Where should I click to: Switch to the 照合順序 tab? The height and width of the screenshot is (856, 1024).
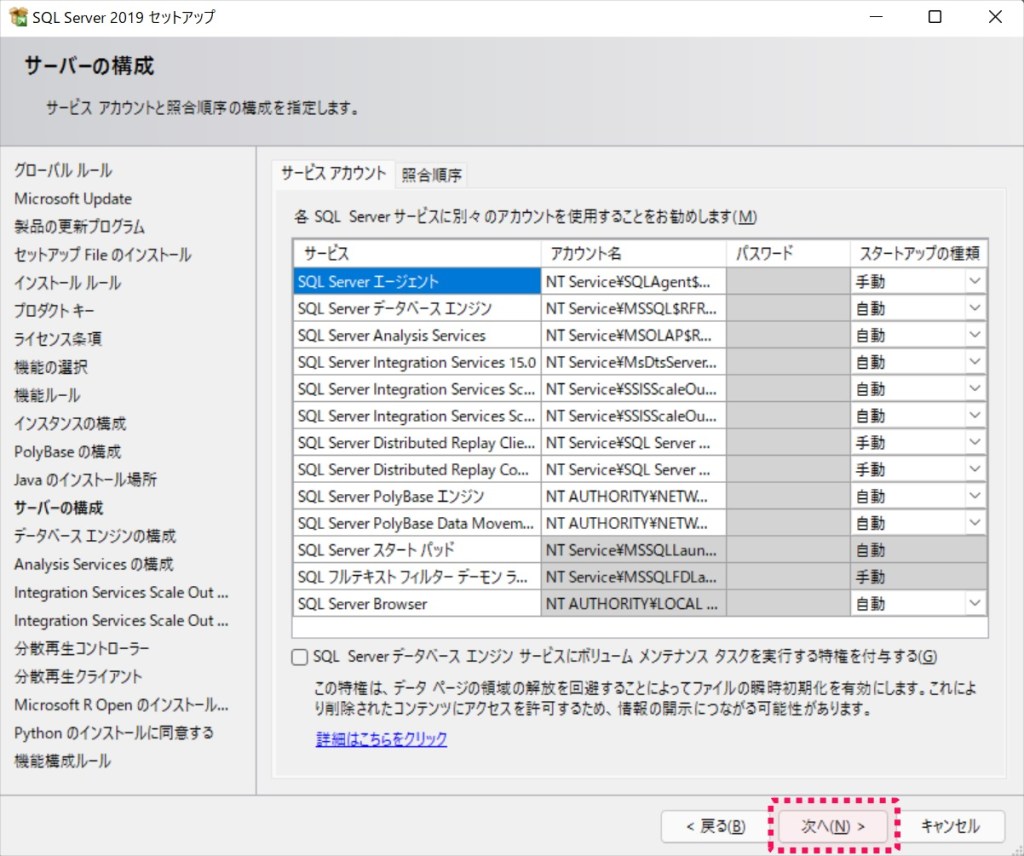pos(431,175)
